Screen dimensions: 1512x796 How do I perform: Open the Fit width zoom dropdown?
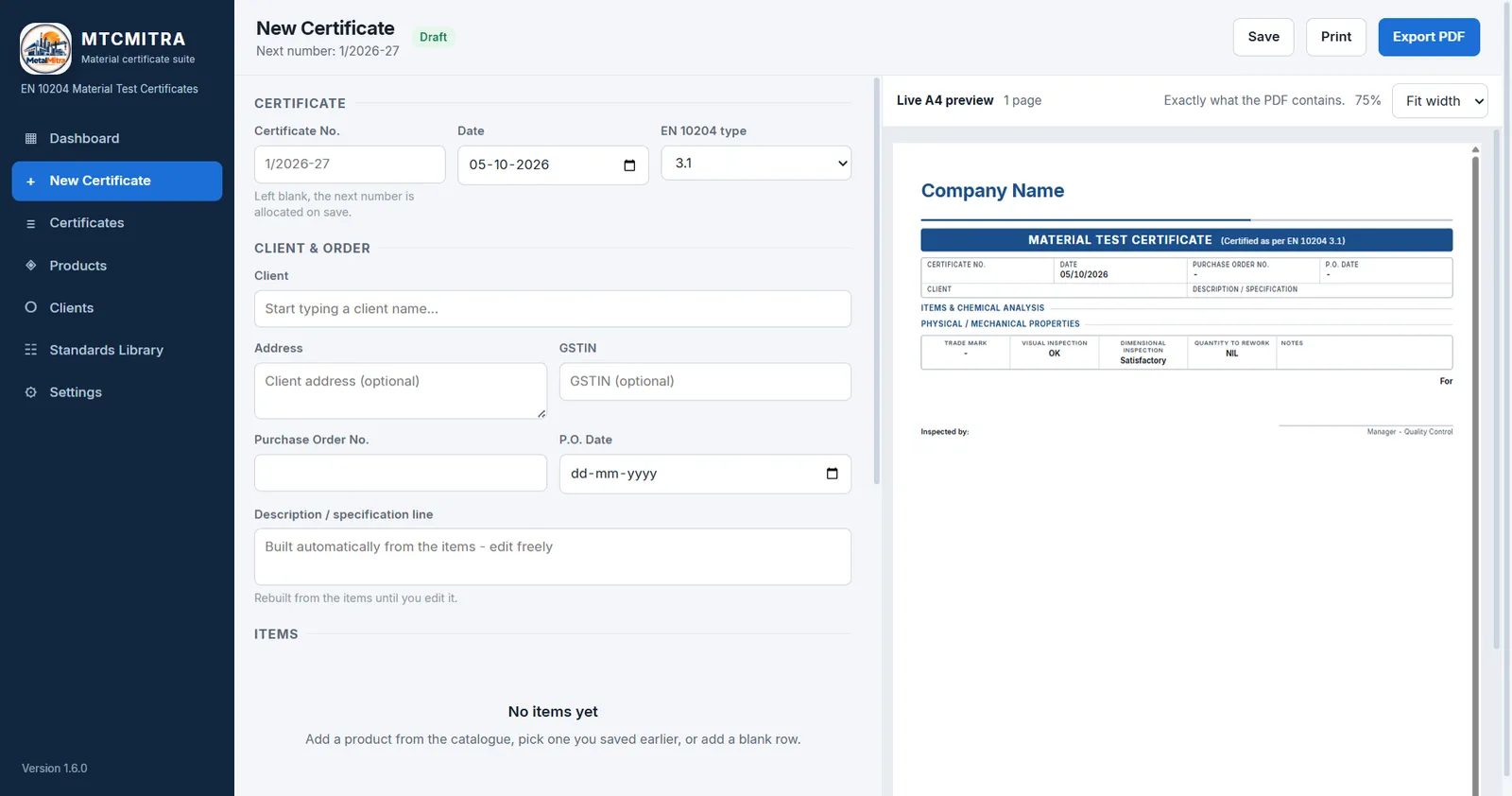(1439, 100)
